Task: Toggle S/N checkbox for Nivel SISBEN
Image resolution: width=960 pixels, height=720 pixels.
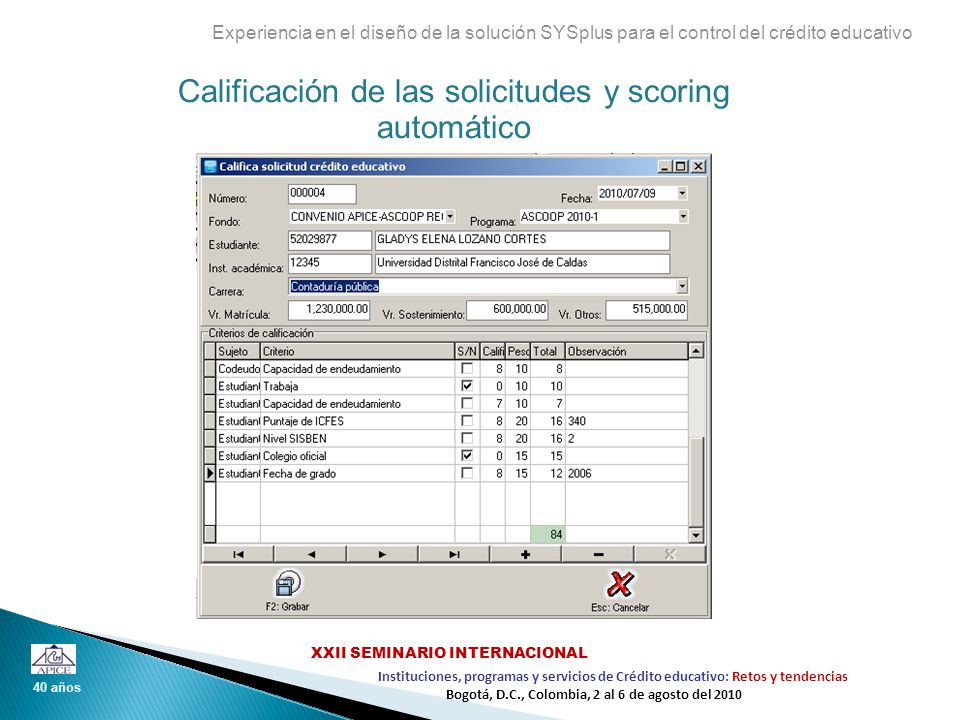Action: tap(467, 438)
